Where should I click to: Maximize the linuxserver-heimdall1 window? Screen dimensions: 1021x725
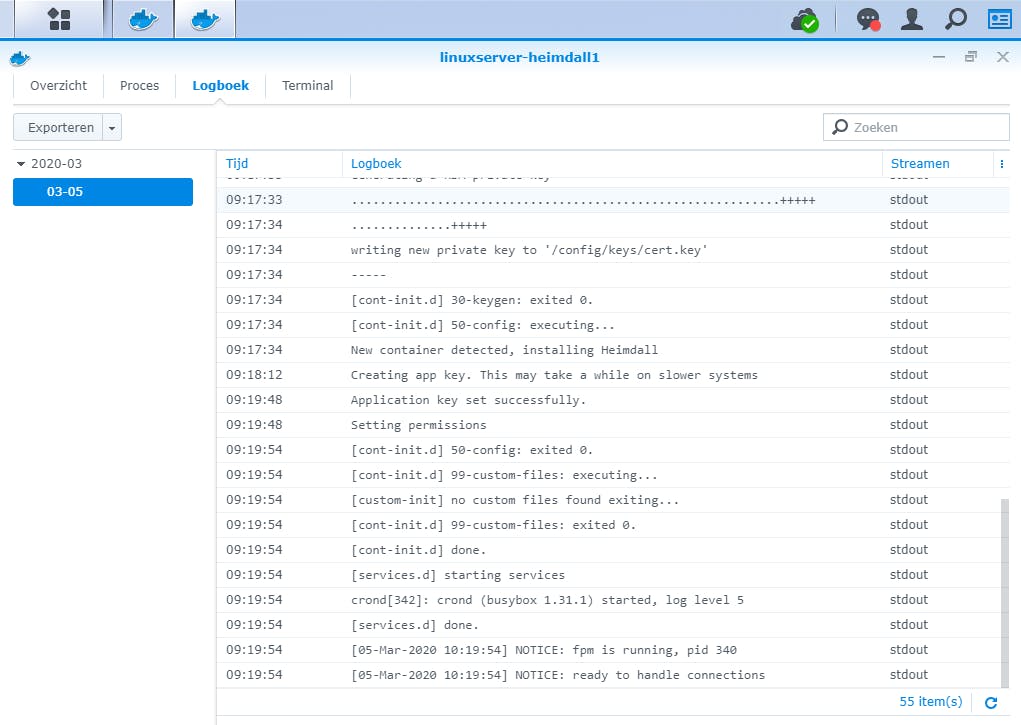point(970,57)
